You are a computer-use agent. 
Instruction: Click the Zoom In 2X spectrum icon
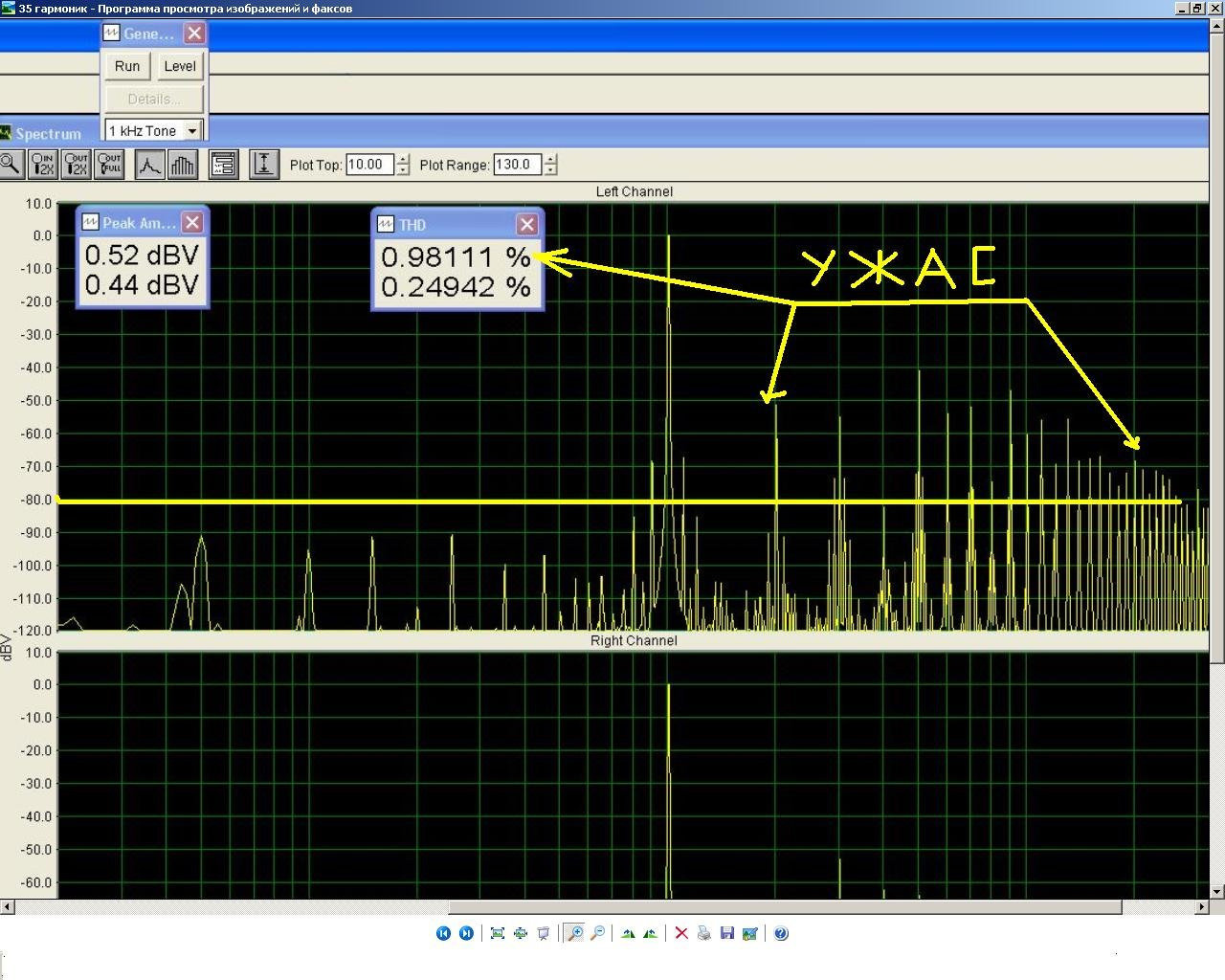[43, 165]
